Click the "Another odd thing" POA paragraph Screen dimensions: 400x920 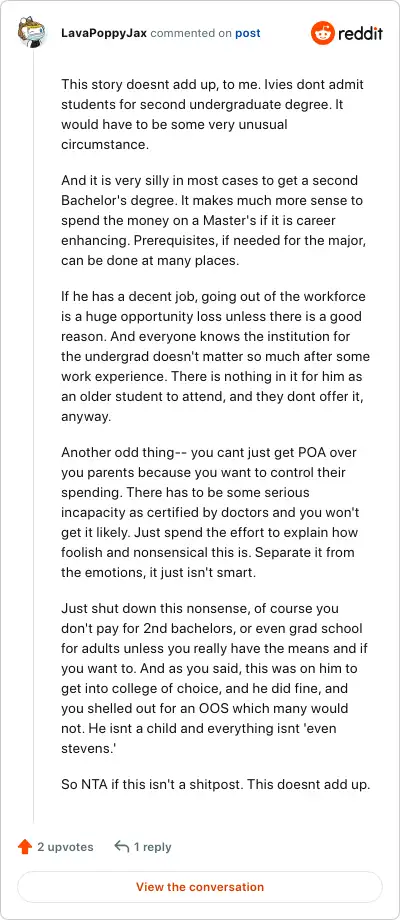211,513
